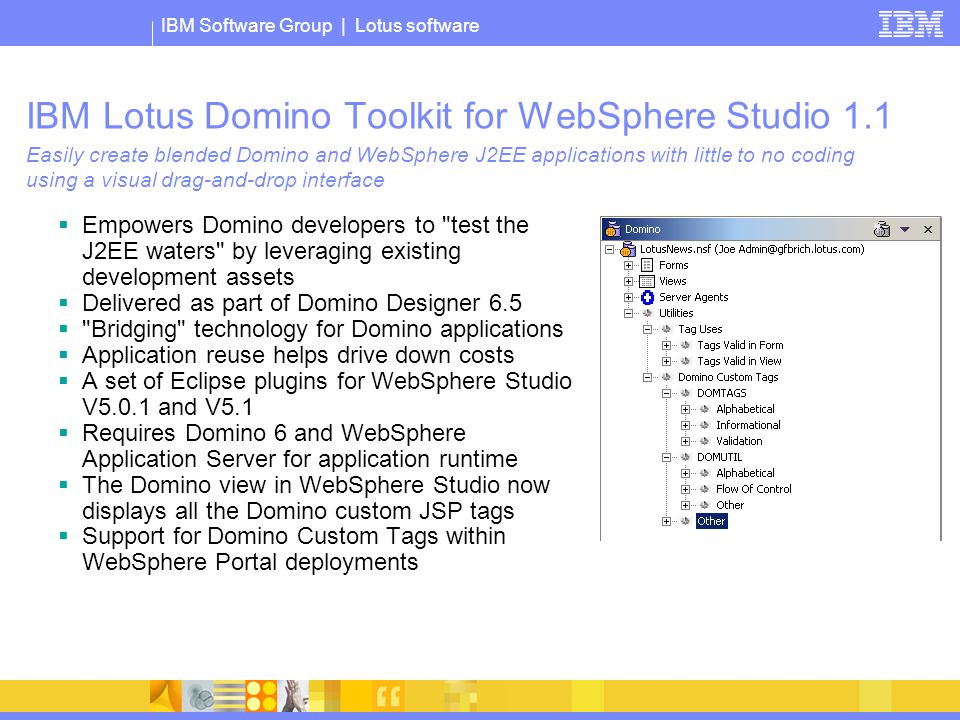
Task: Select the Validation tree item
Action: pyautogui.click(x=739, y=440)
